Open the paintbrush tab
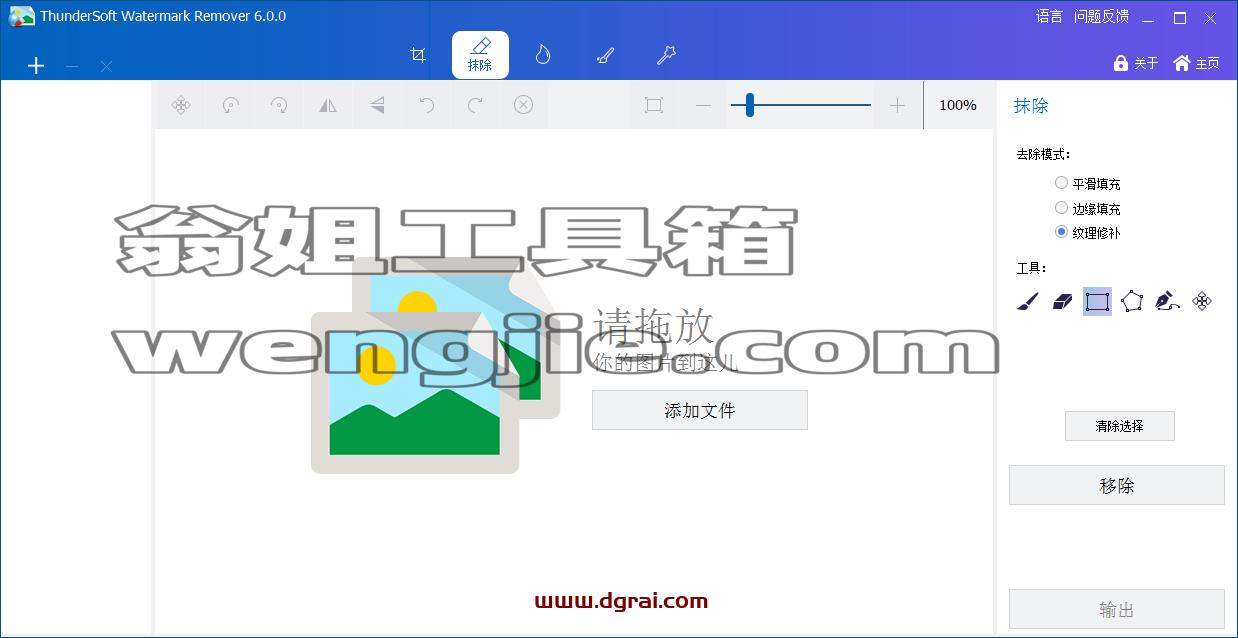1238x638 pixels. click(x=605, y=55)
